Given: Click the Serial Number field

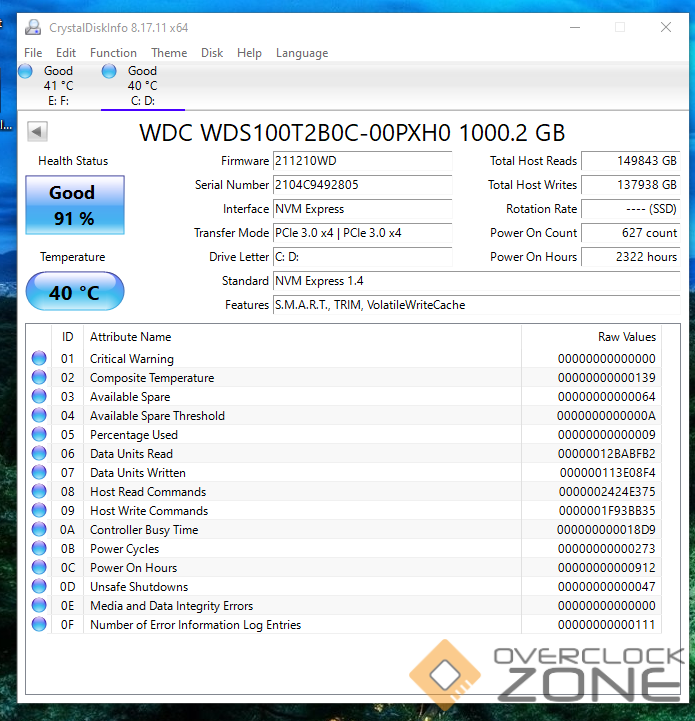Looking at the screenshot, I should [x=362, y=185].
